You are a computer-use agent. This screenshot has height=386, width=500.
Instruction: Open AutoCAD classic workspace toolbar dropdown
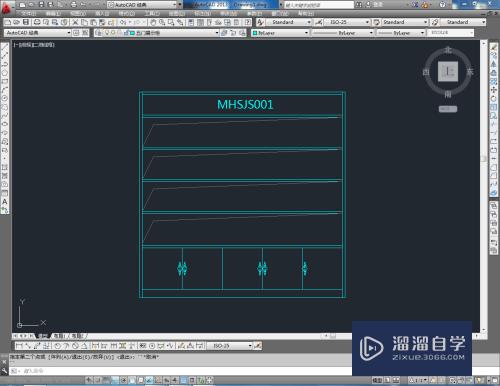pos(69,33)
